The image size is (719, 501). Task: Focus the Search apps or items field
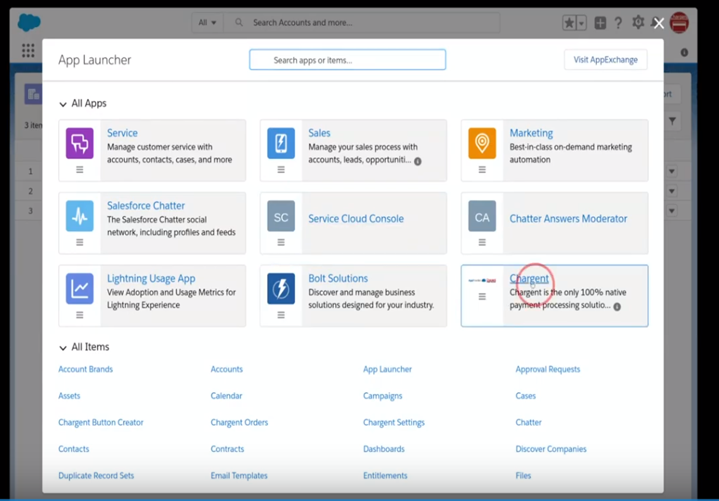(x=347, y=60)
